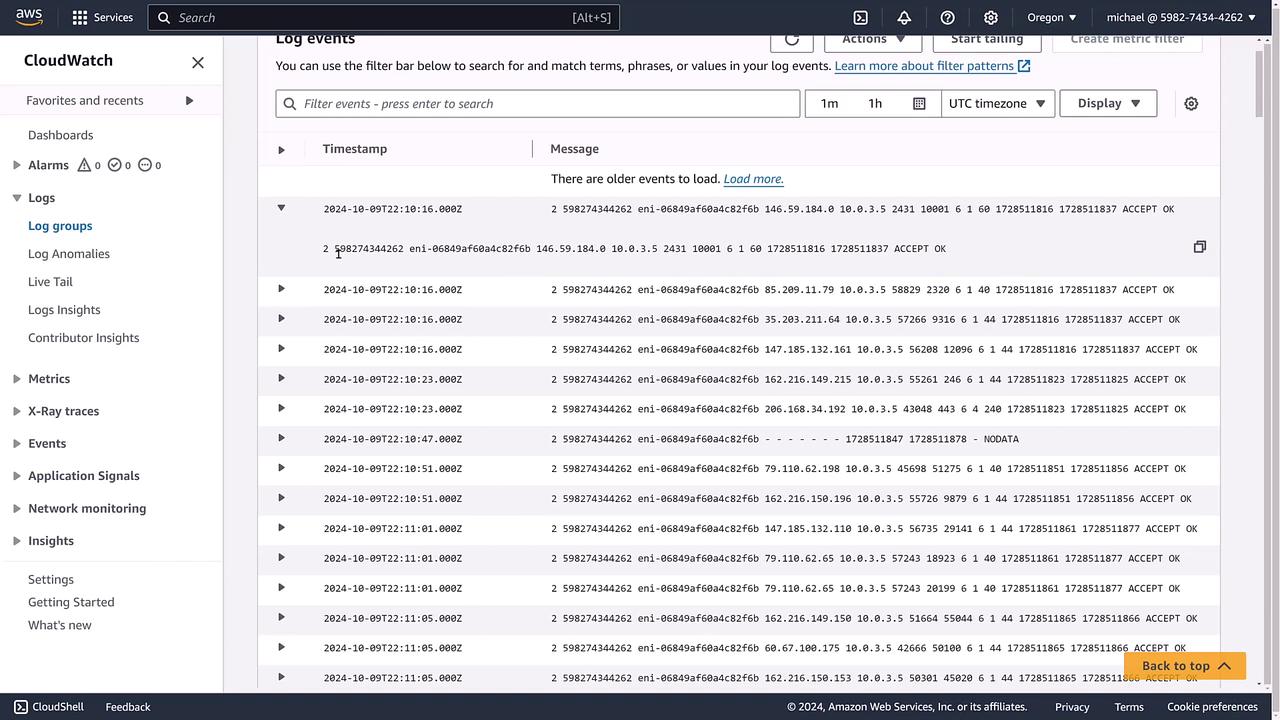This screenshot has height=720, width=1280.
Task: Collapse the expanded 146.59.184.0 log event
Action: (x=281, y=208)
